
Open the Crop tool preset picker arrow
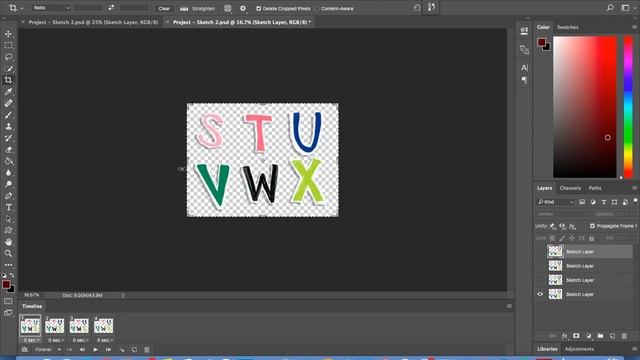22,8
